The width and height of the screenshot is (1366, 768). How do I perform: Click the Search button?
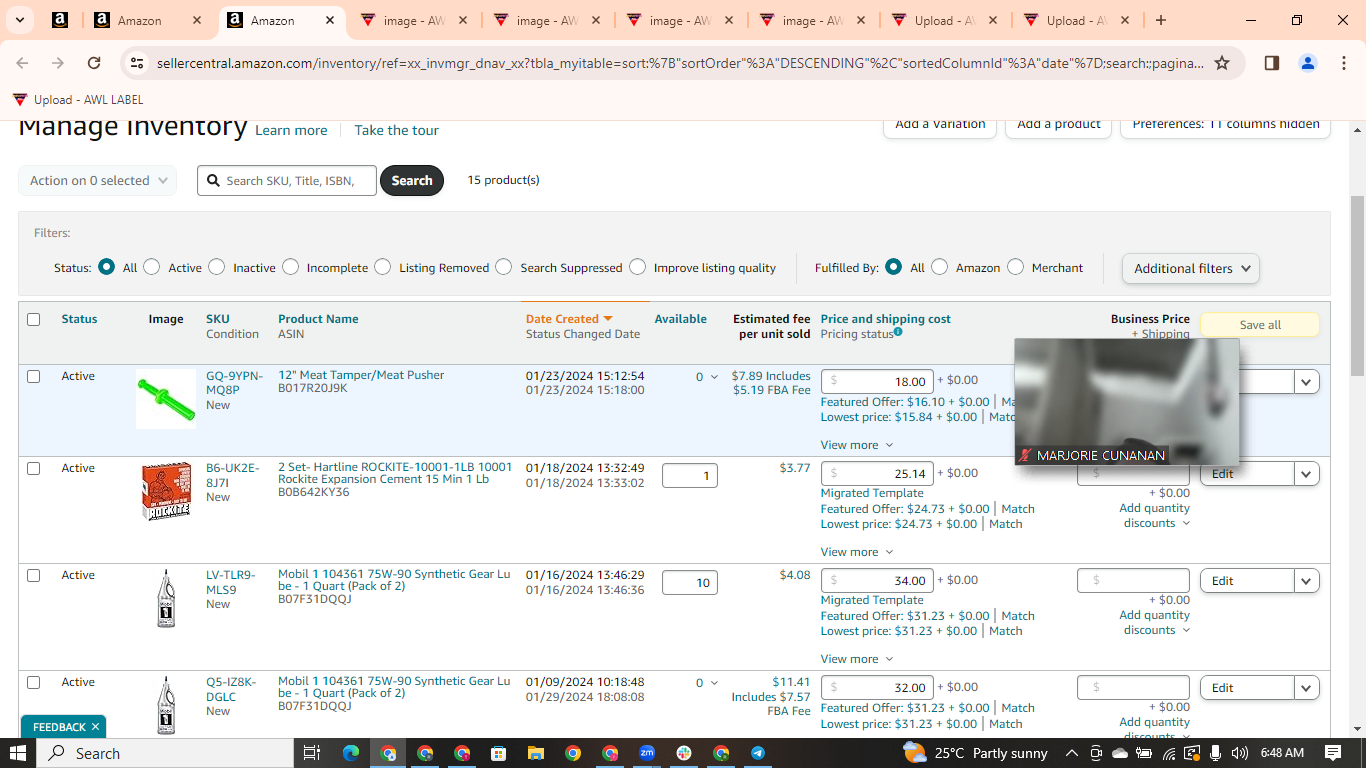[x=412, y=180]
